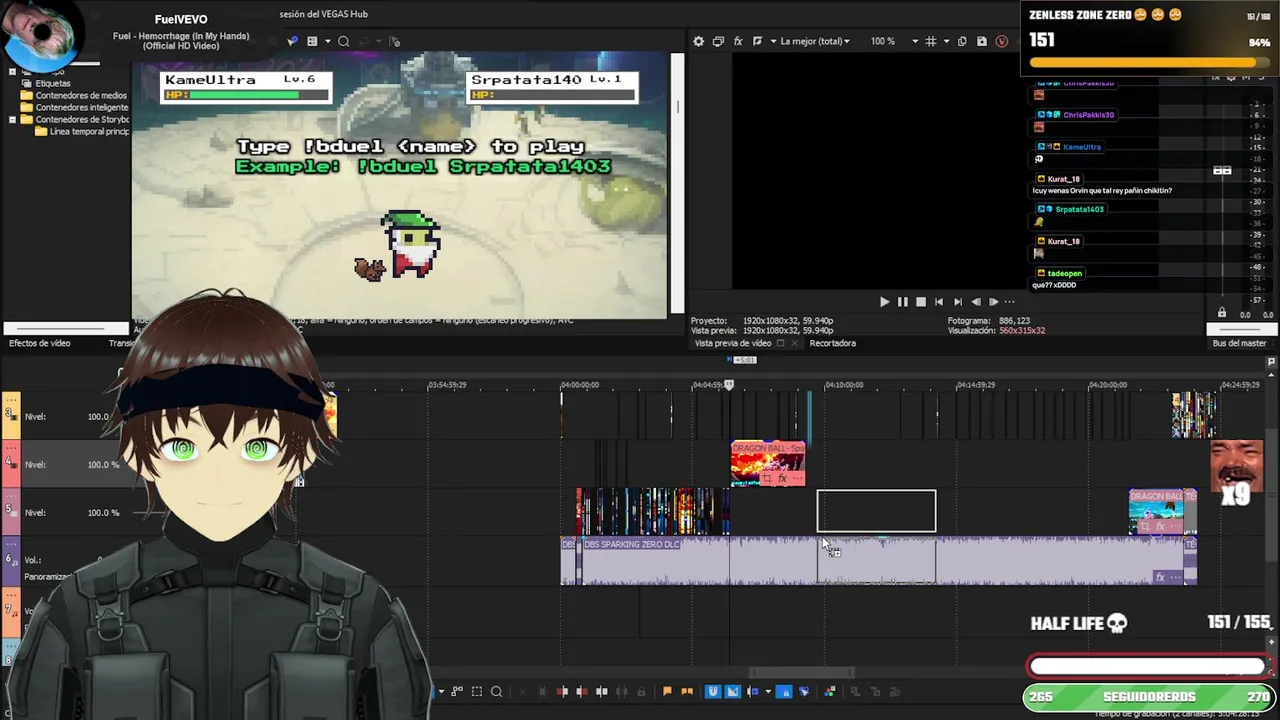Select the envelope edit tool icon
Screen dimensions: 1280x720
point(457,691)
